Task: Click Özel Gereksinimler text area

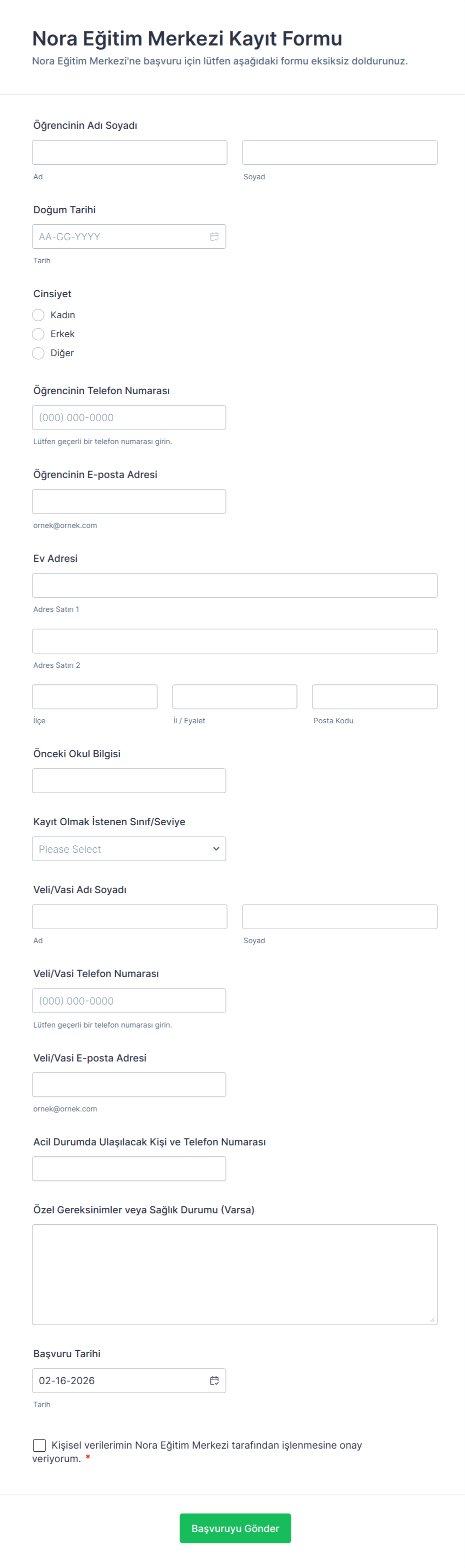Action: tap(234, 1274)
